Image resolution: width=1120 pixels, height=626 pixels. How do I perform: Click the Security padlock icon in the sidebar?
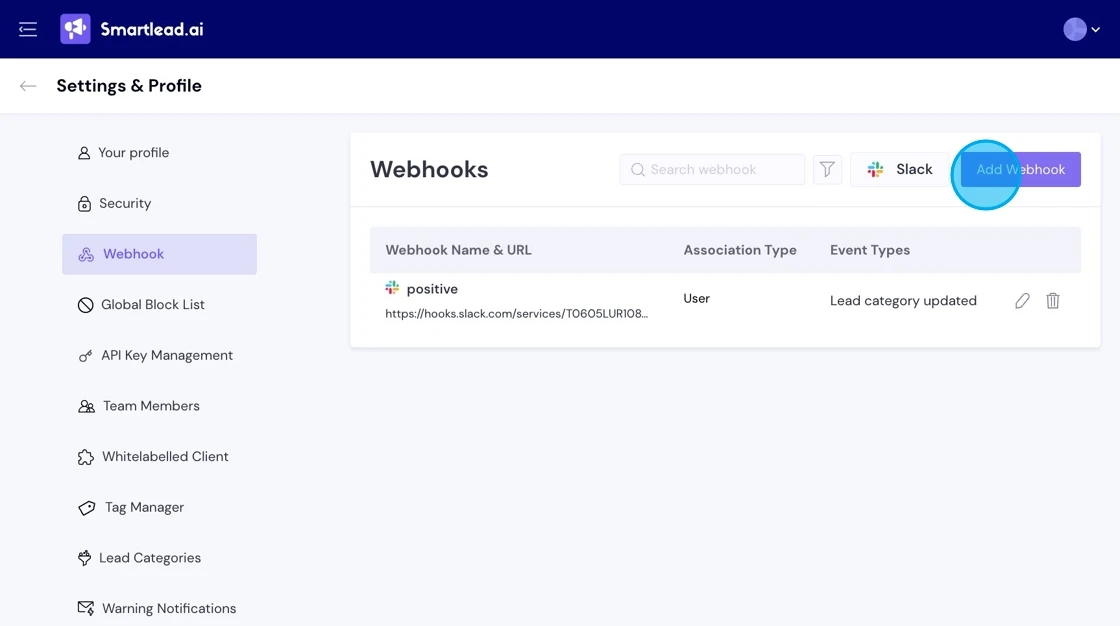click(85, 203)
